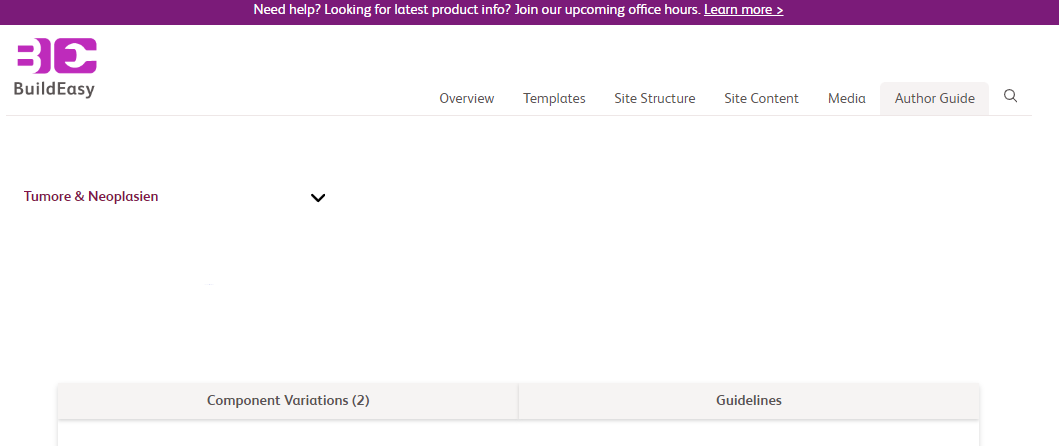Click the white panel beneath Component Variations tab
Viewport: 1059px width, 446px height.
pyautogui.click(x=519, y=432)
